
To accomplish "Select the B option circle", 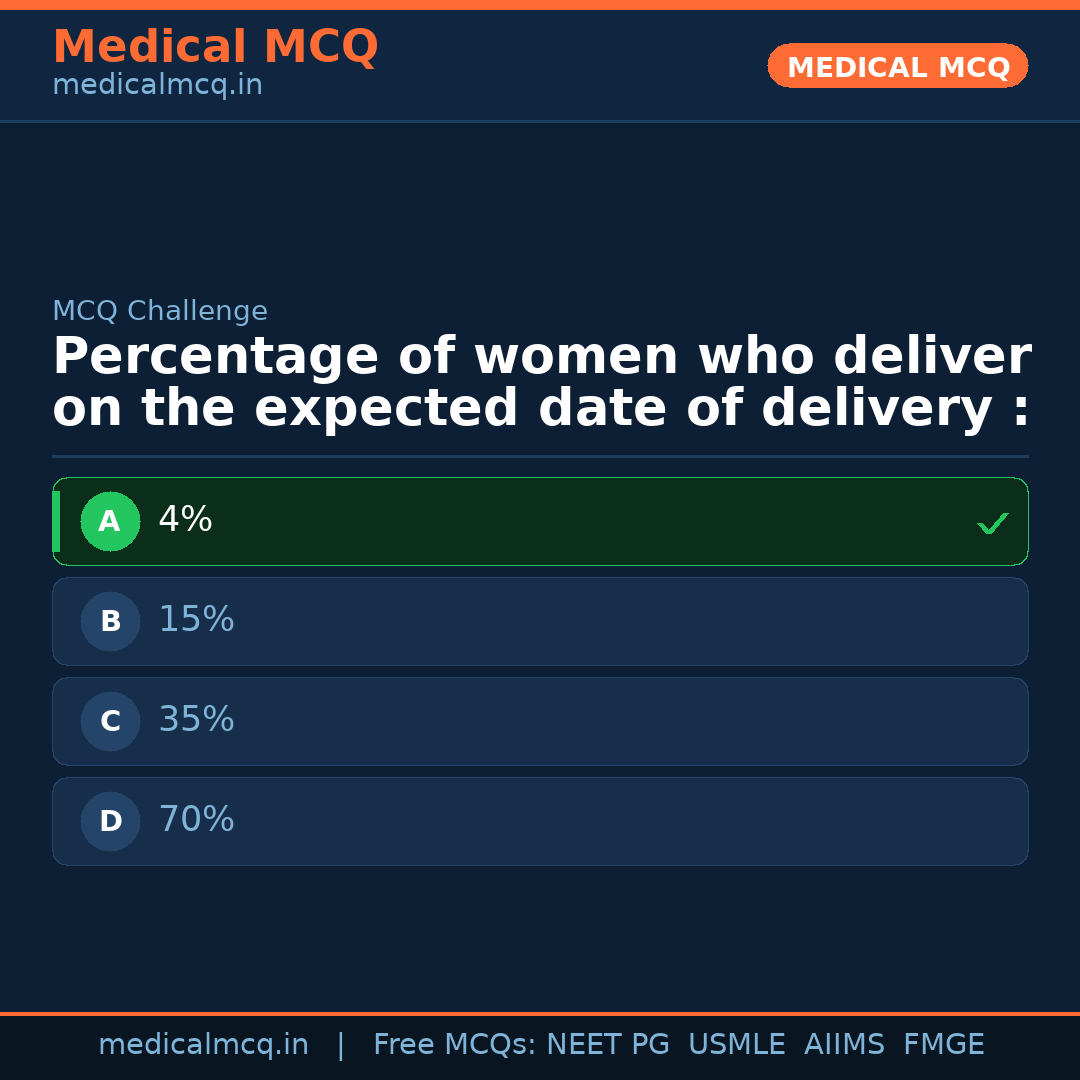I will (x=110, y=621).
